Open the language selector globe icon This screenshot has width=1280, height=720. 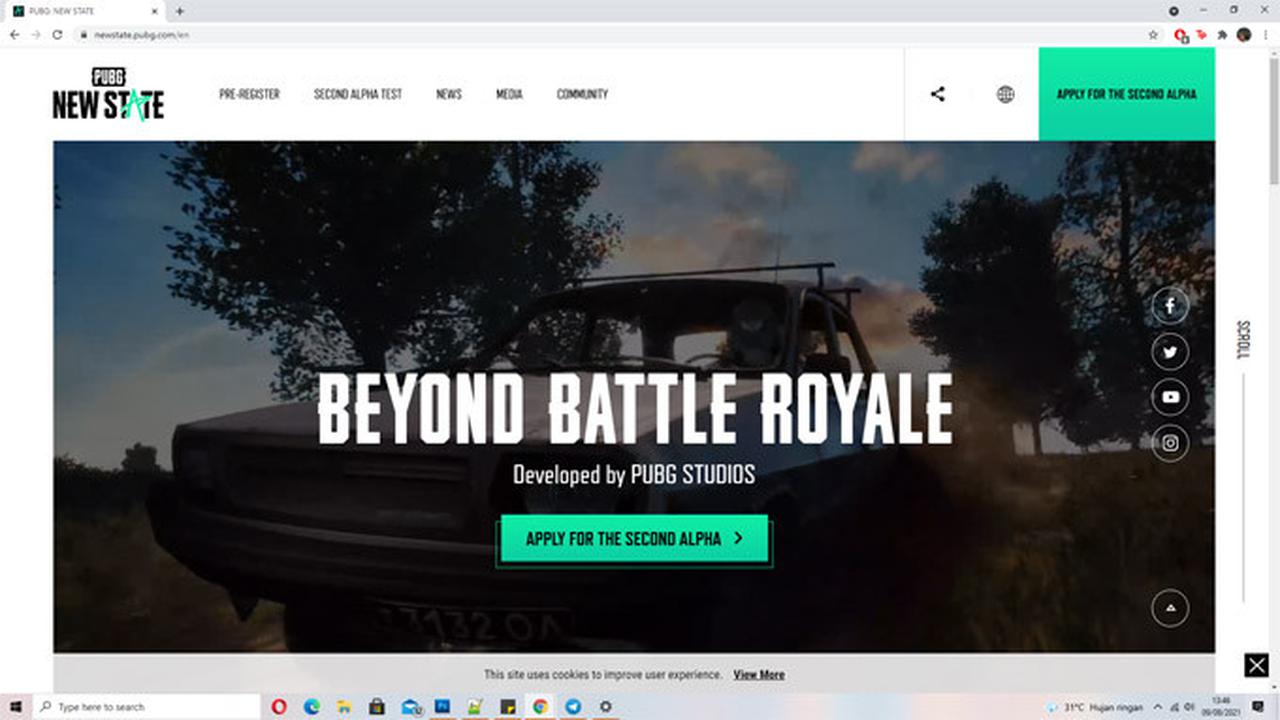1005,94
